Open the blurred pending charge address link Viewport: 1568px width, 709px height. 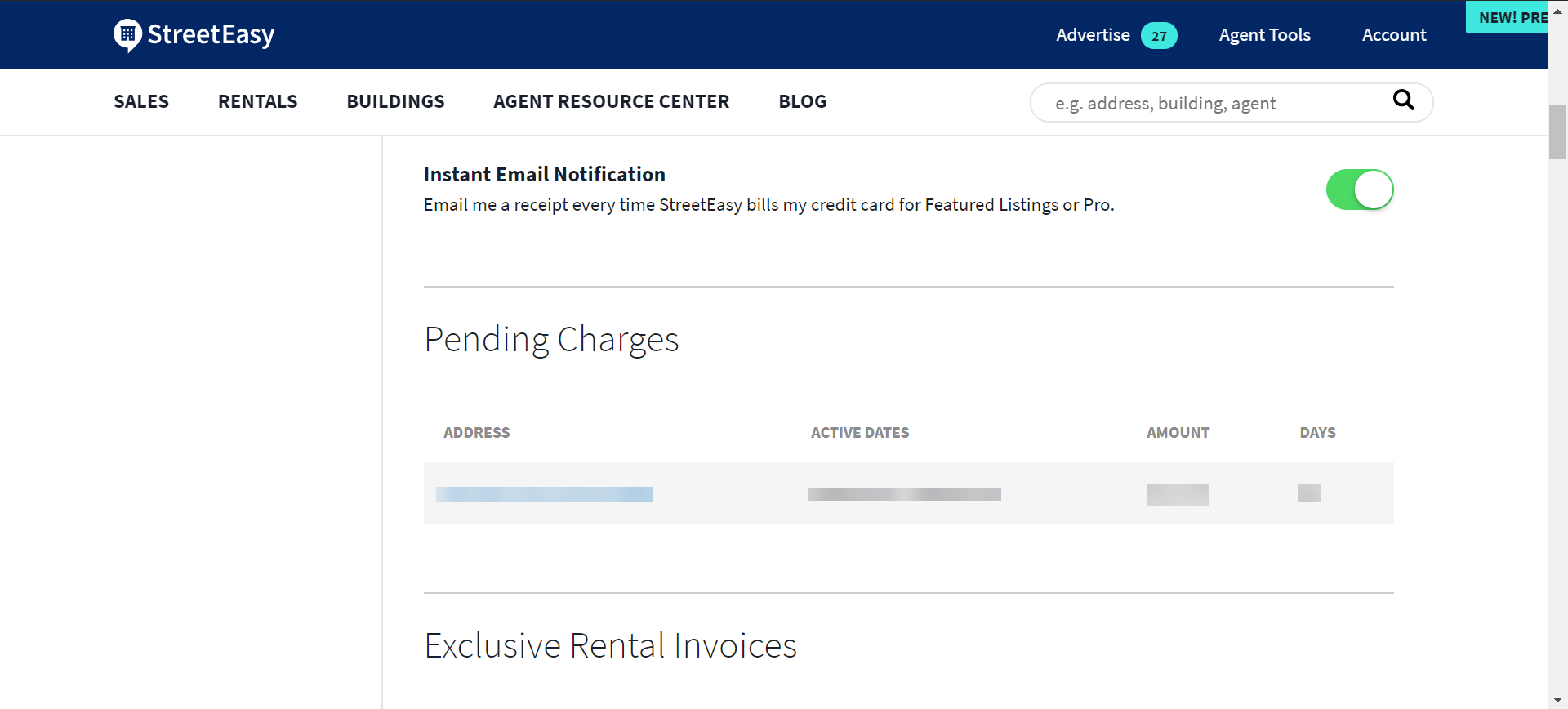click(545, 494)
